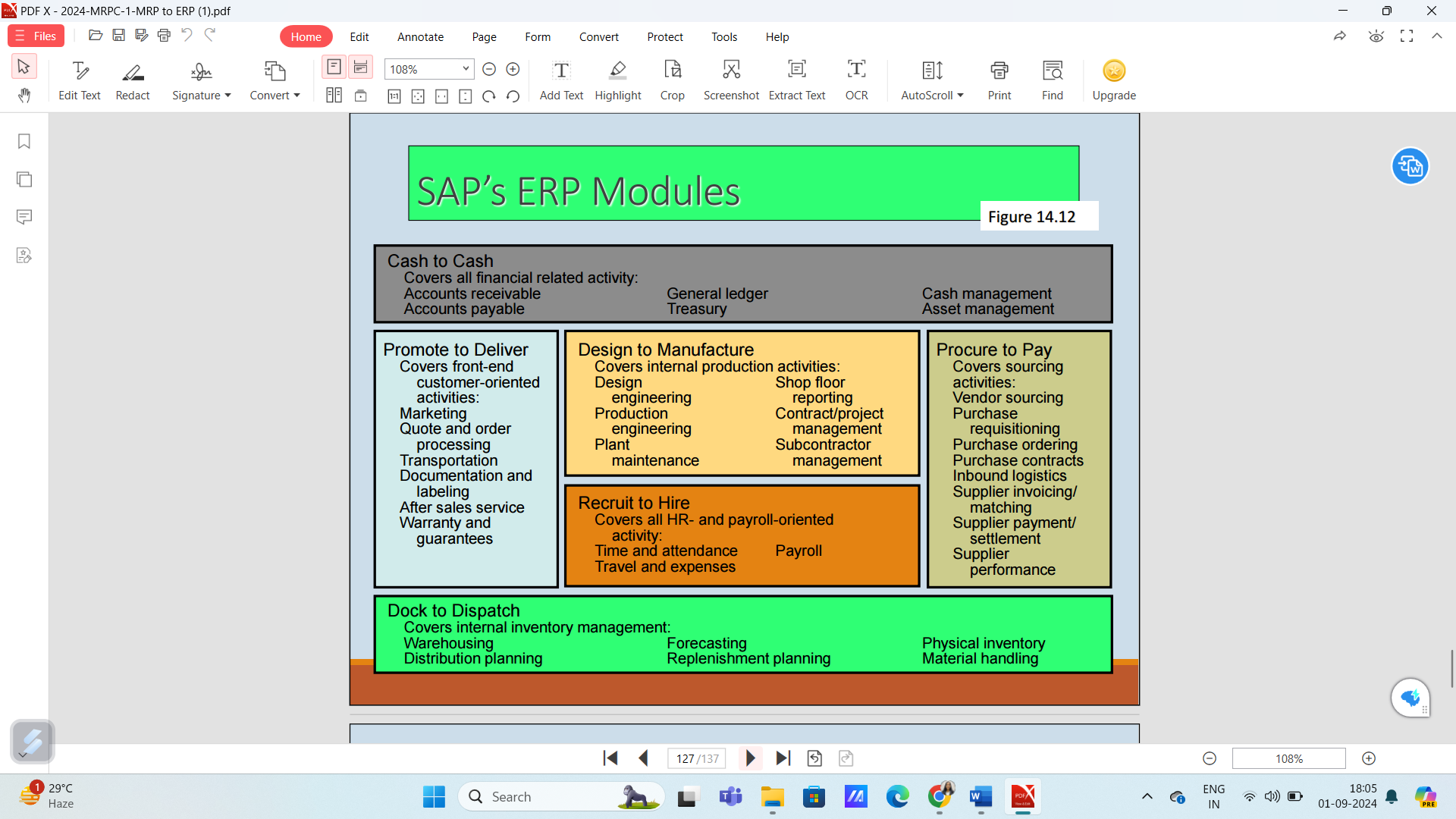Toggle the eye protection mode icon
The image size is (1456, 819).
(1376, 36)
